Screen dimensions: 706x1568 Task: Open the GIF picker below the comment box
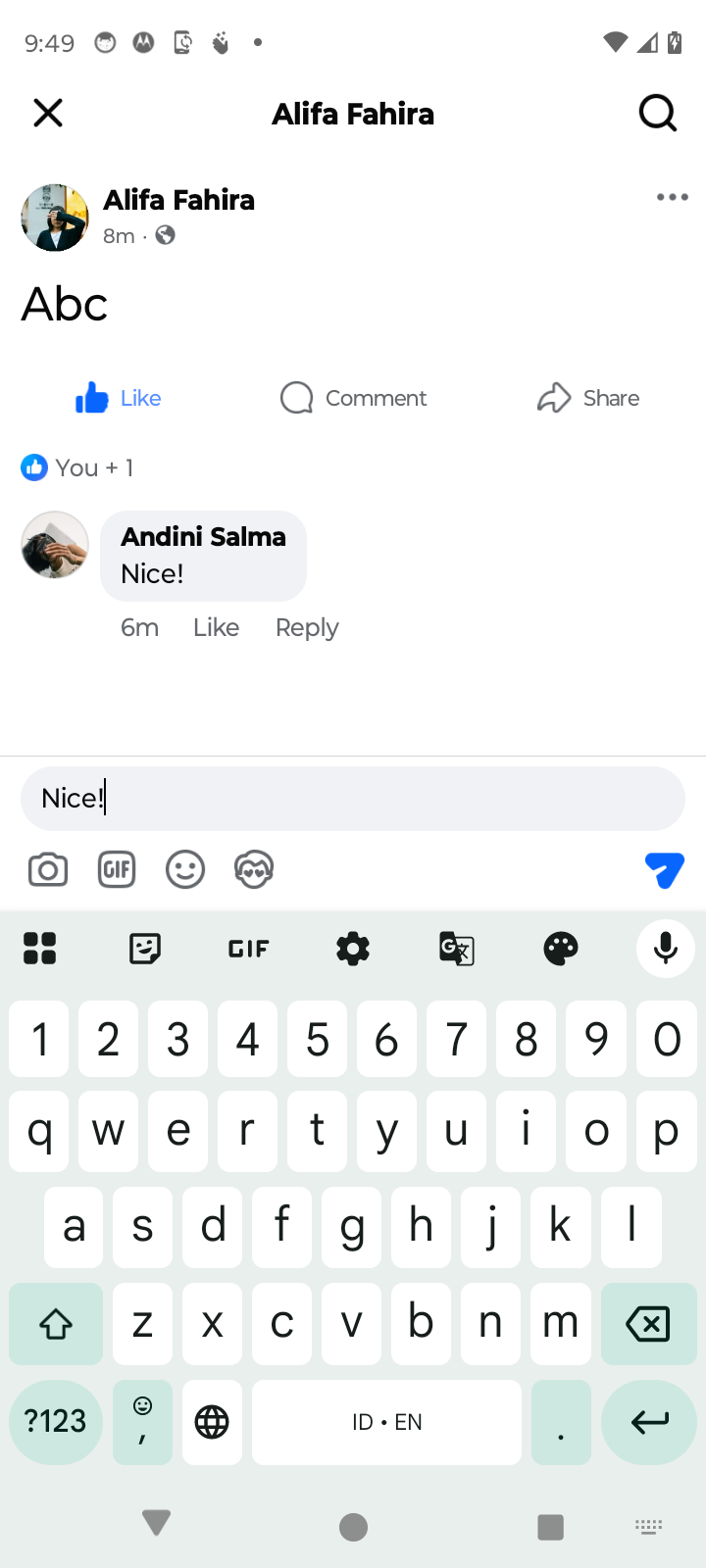point(117,869)
